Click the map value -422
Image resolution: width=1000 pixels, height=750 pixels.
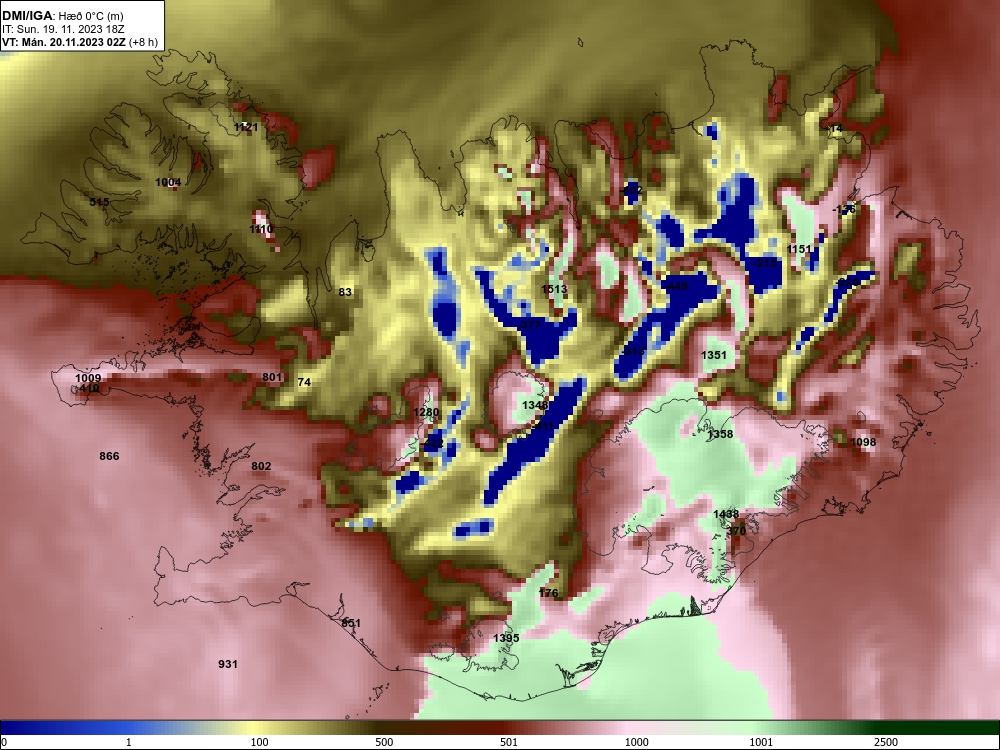pos(432,443)
